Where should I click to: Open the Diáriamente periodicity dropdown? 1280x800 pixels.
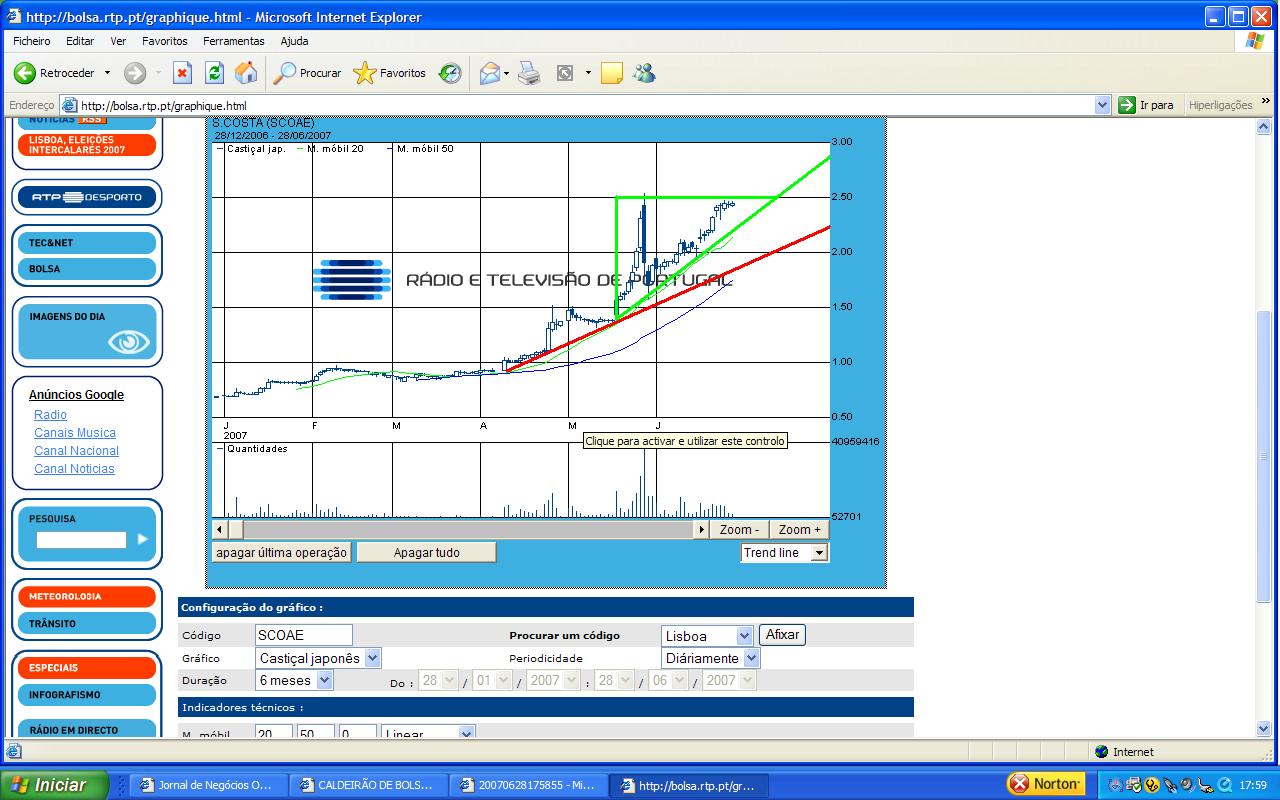click(751, 658)
